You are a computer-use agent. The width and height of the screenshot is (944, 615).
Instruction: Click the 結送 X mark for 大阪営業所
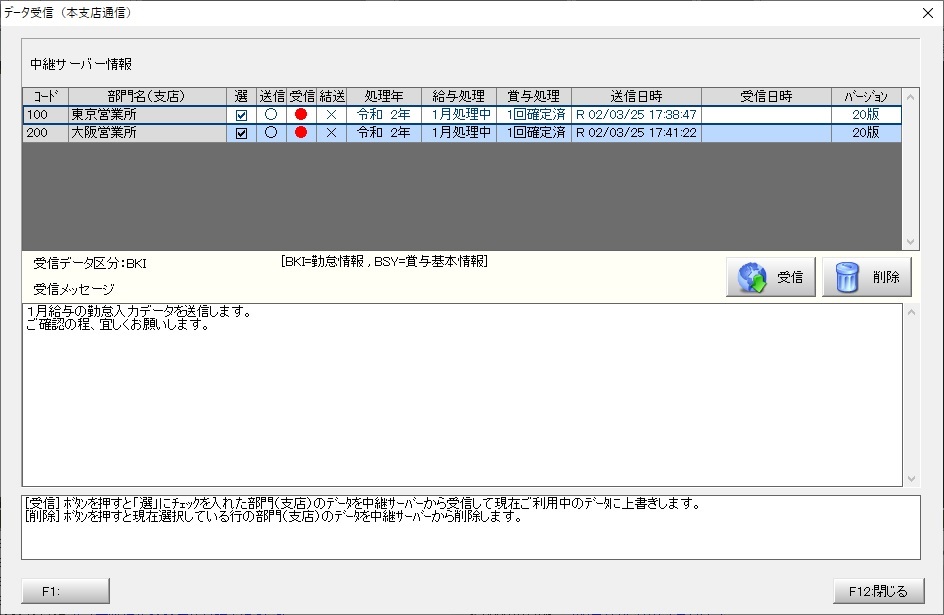331,132
